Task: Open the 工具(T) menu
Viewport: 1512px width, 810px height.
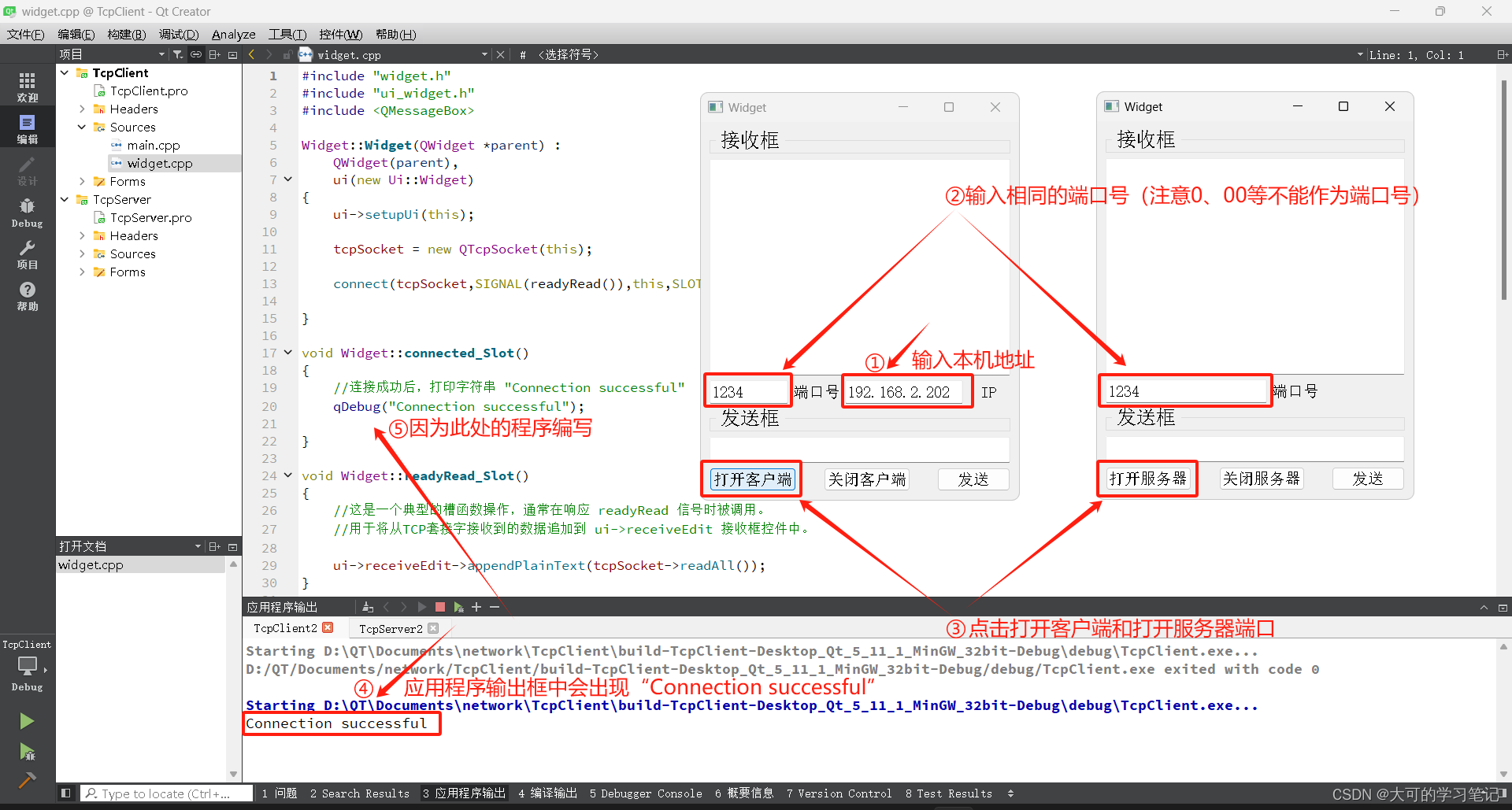Action: pos(286,35)
